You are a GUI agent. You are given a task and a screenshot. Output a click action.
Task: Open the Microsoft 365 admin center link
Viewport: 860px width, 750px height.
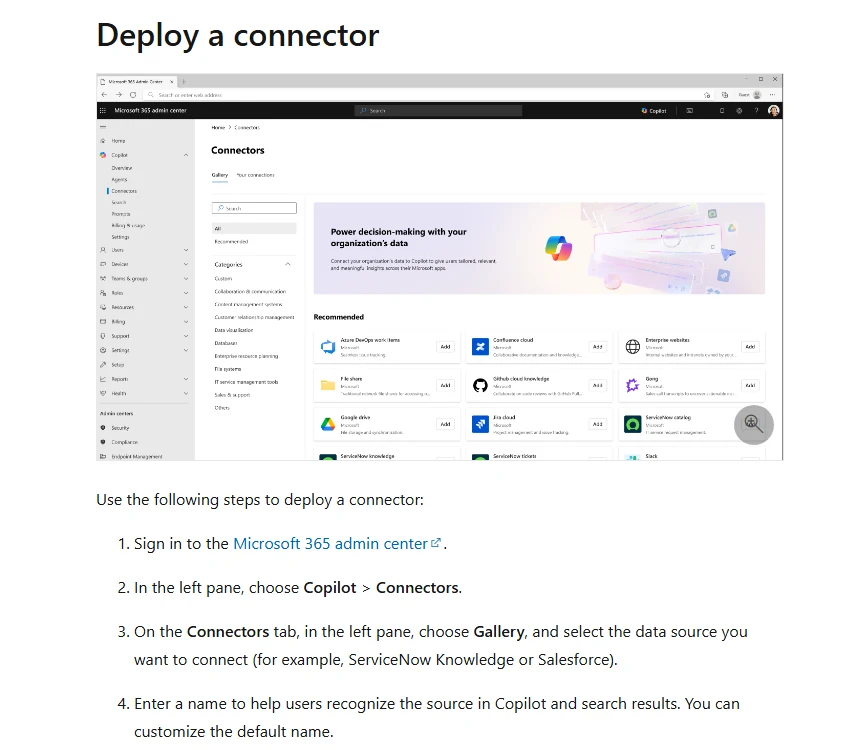(x=337, y=544)
